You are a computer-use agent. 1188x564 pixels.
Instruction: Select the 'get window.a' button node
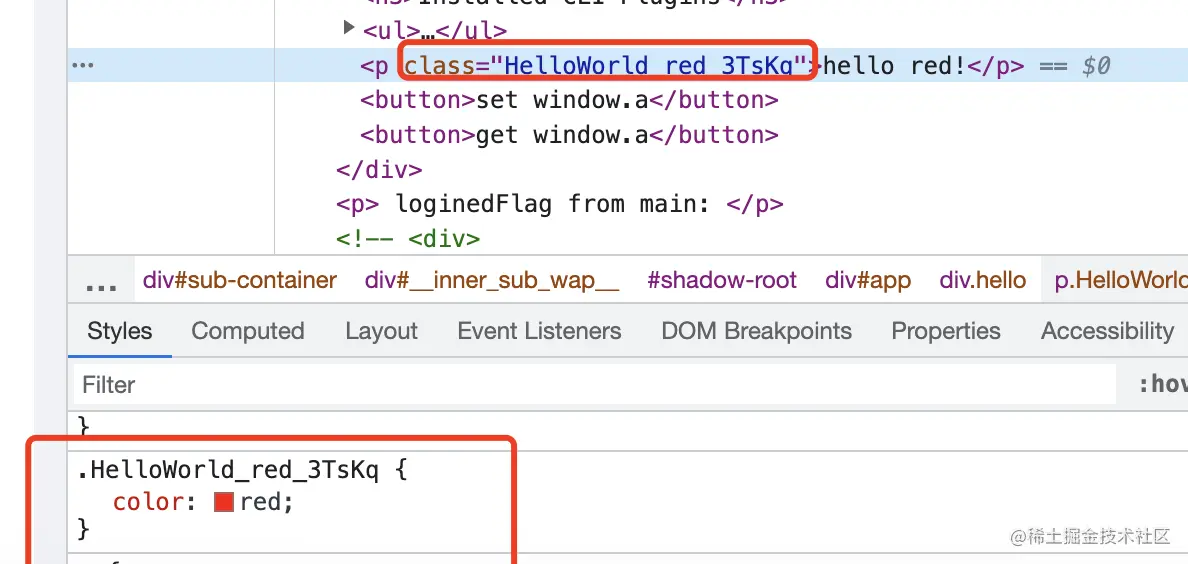click(x=569, y=135)
